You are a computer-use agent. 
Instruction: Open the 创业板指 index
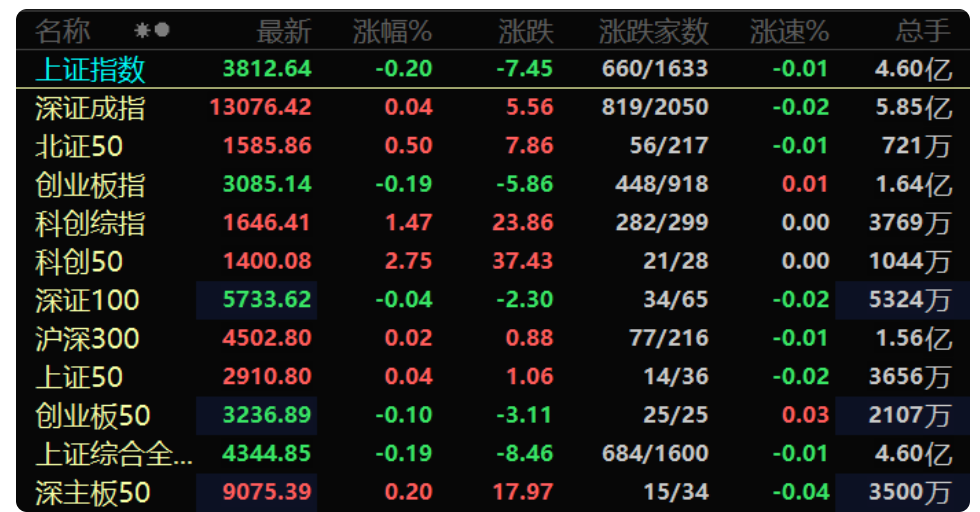point(91,185)
